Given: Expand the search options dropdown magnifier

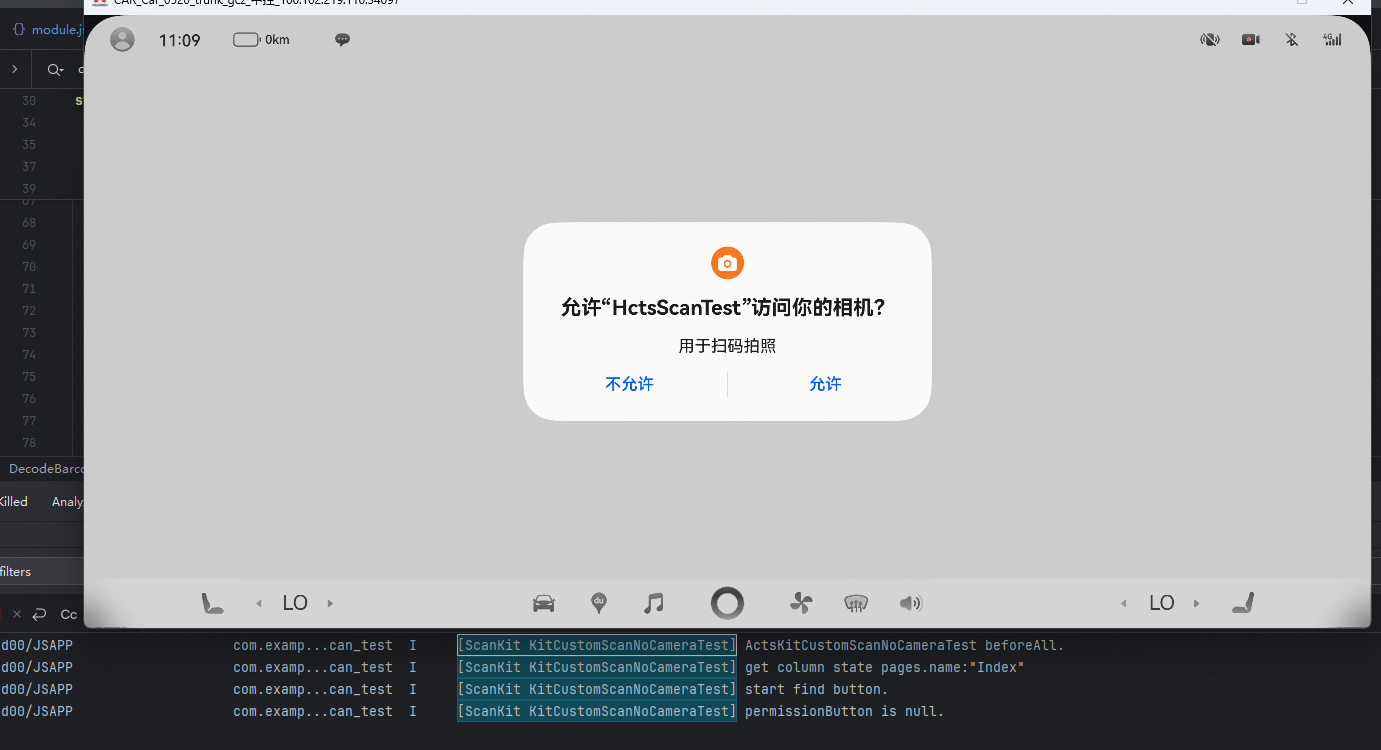Looking at the screenshot, I should pyautogui.click(x=55, y=70).
